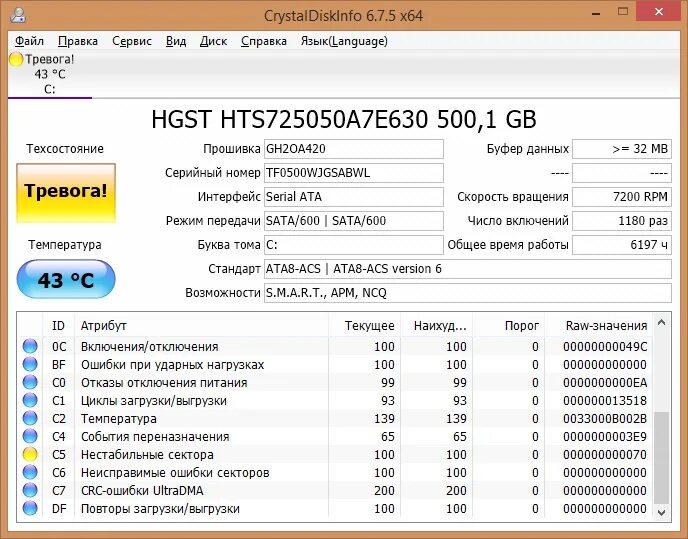The height and width of the screenshot is (539, 688).
Task: Select the C: disk tab with 43 °C
Action: coord(50,74)
